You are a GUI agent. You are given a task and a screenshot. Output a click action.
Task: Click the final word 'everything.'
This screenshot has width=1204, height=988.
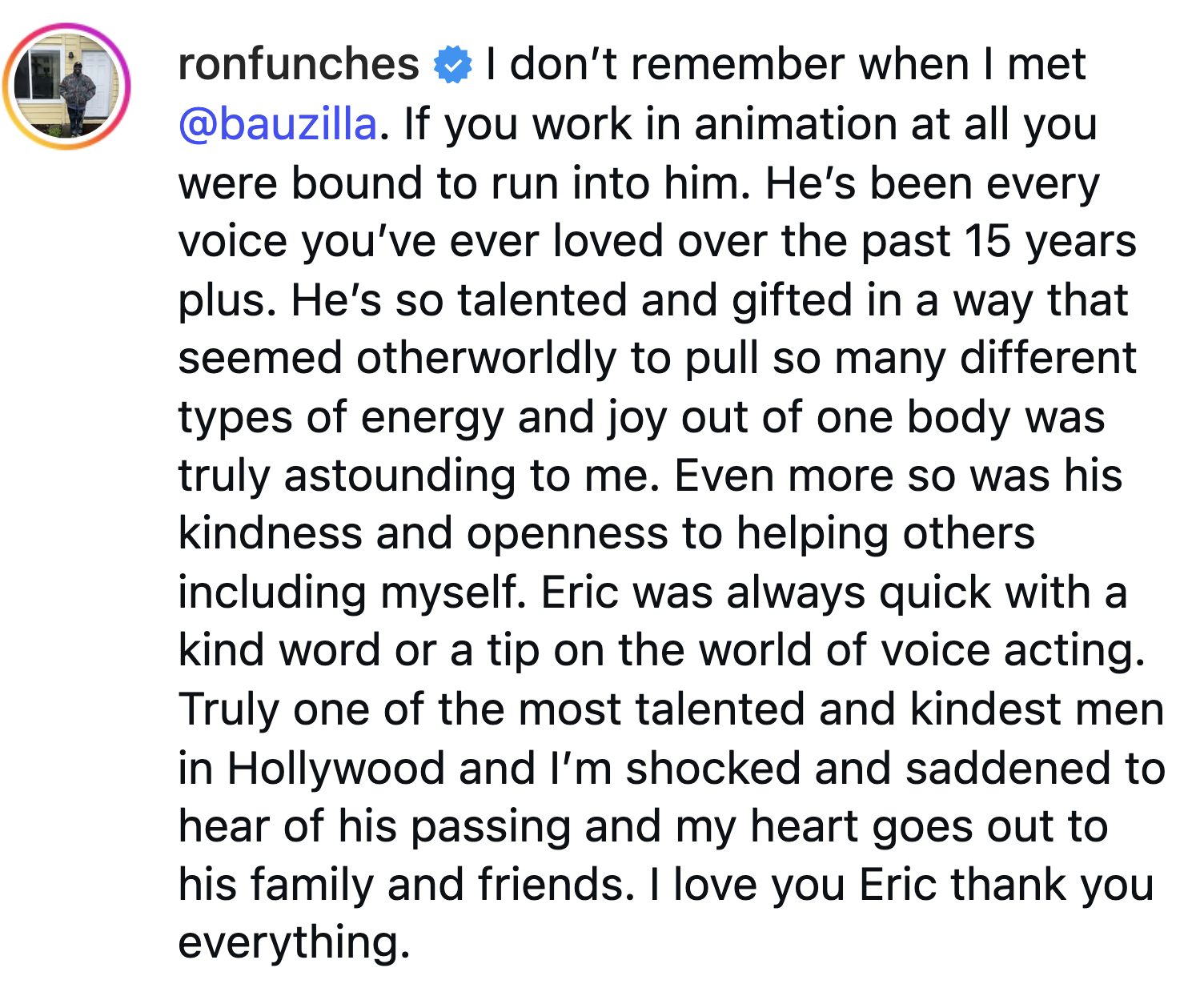pyautogui.click(x=294, y=943)
